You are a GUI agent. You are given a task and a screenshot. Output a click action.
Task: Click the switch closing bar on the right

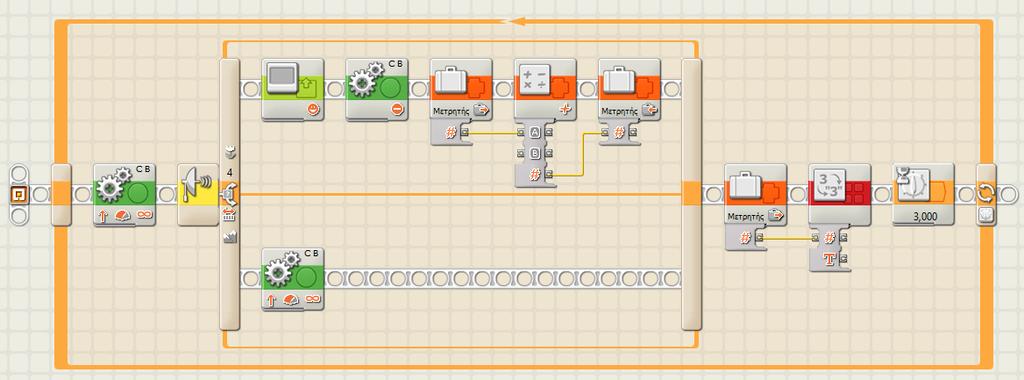pyautogui.click(x=691, y=195)
